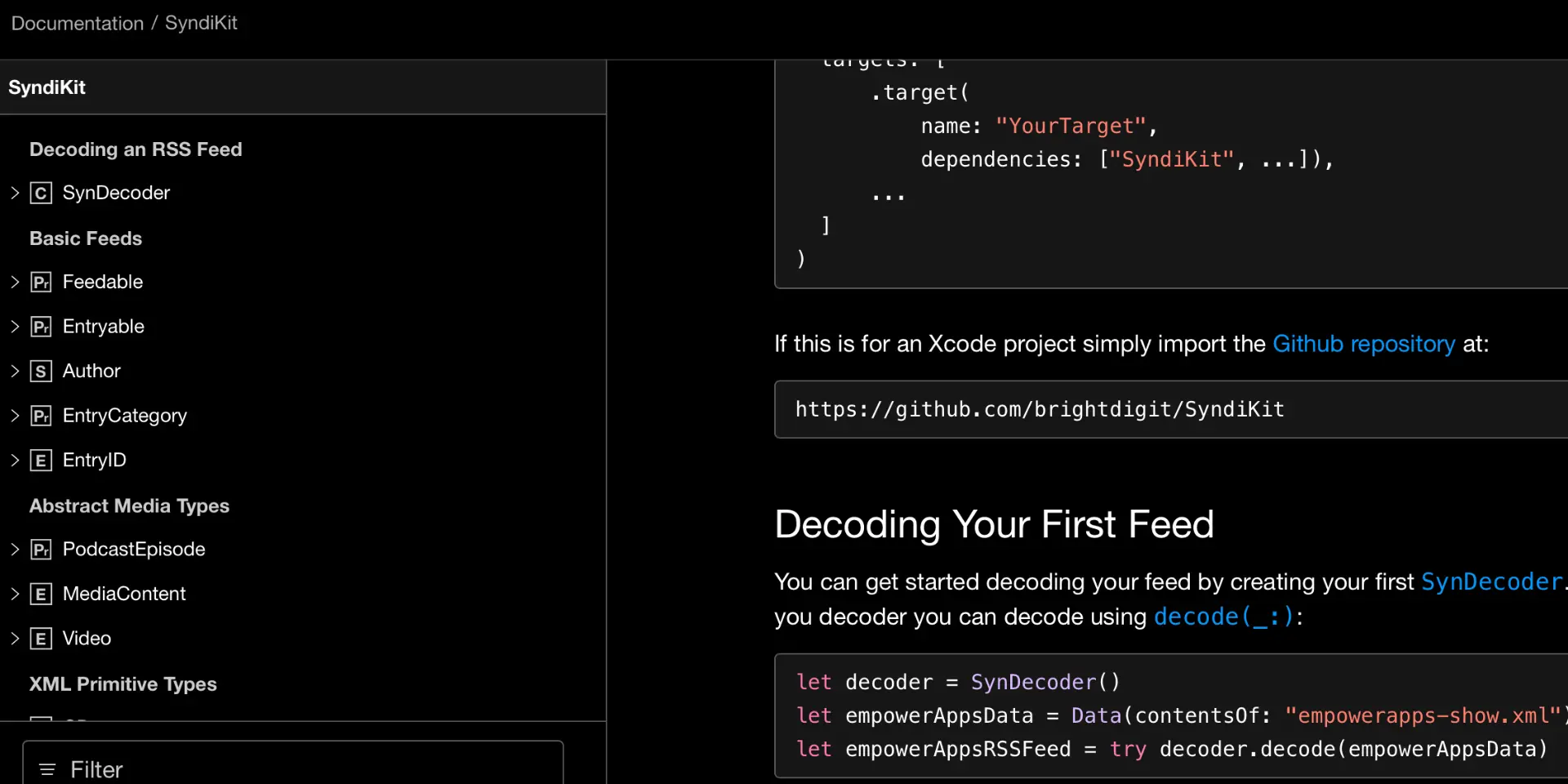Click the 'Decoding an RSS Feed' group heading
This screenshot has height=784, width=1568.
click(x=136, y=149)
